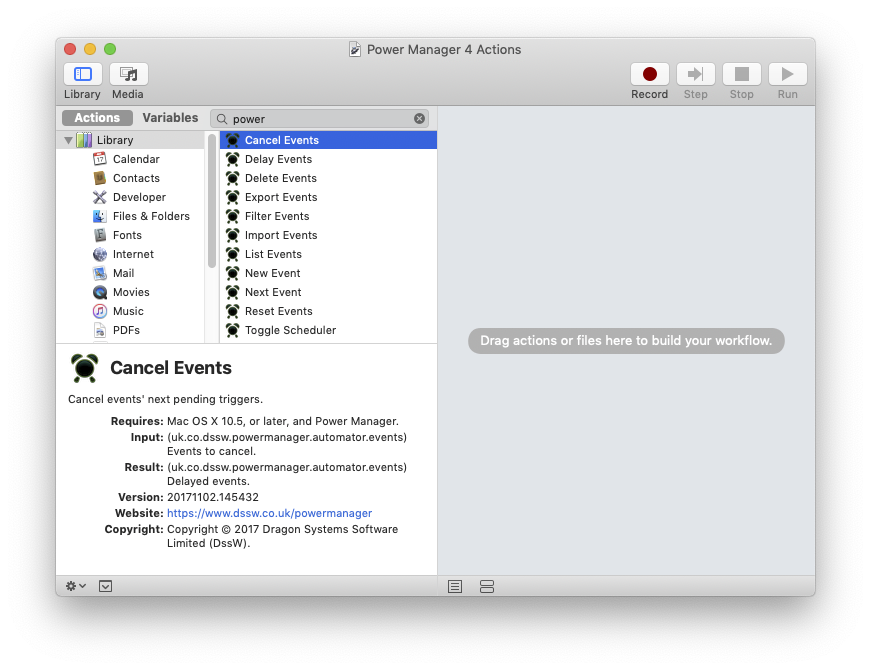Switch to the Variables tab
871x670 pixels.
coord(170,118)
